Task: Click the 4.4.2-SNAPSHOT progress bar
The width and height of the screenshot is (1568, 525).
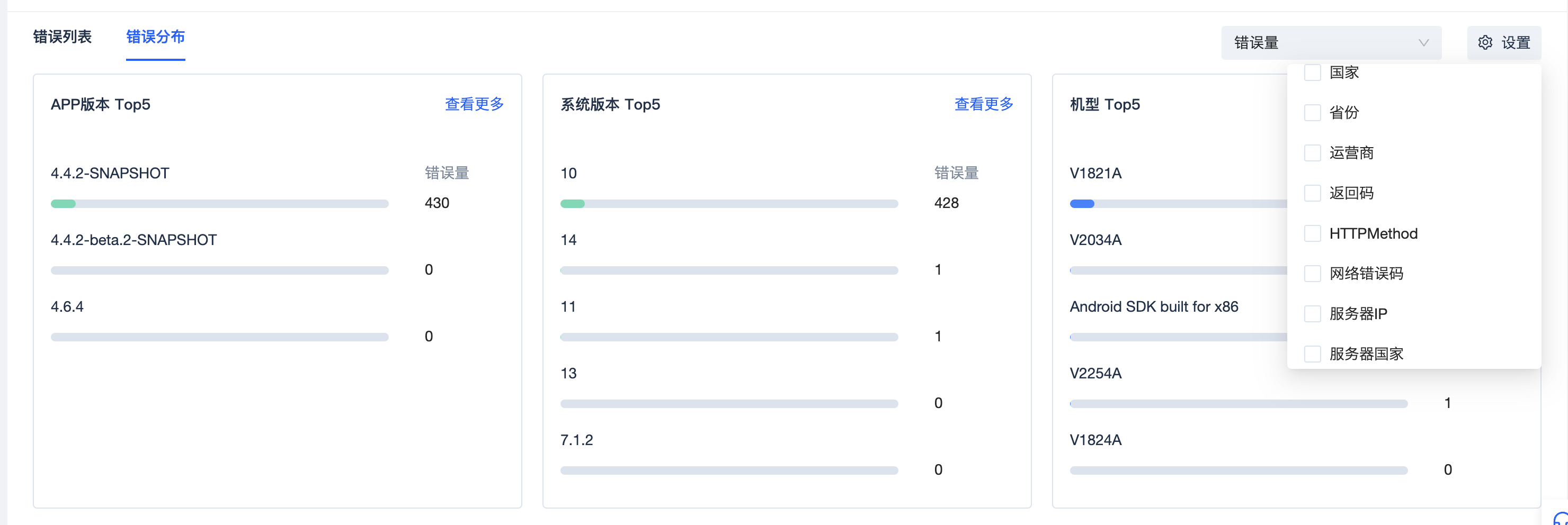Action: (219, 204)
